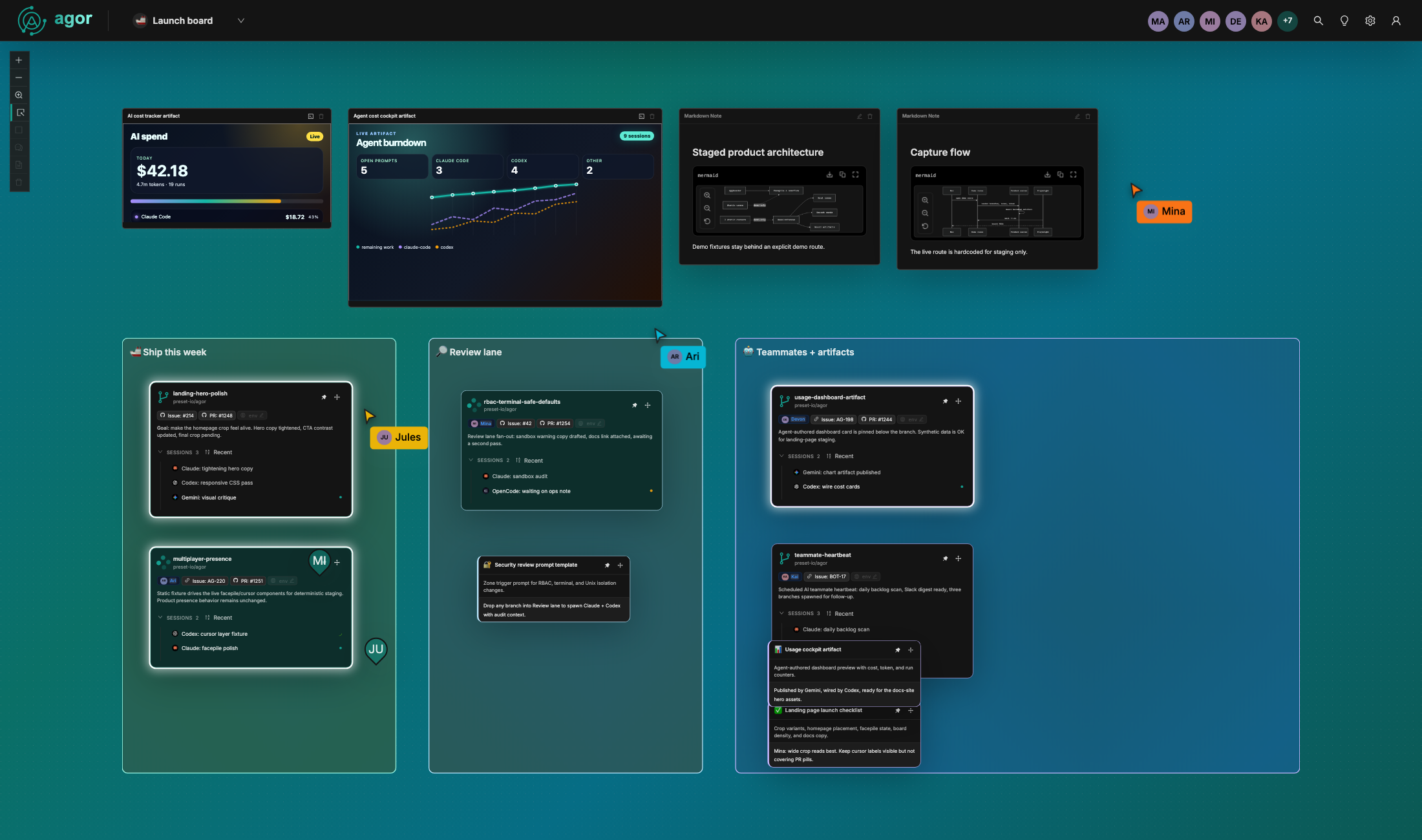Collapse sessions list in landing-hero-polish
Viewport: 1422px width, 840px height.
[160, 452]
